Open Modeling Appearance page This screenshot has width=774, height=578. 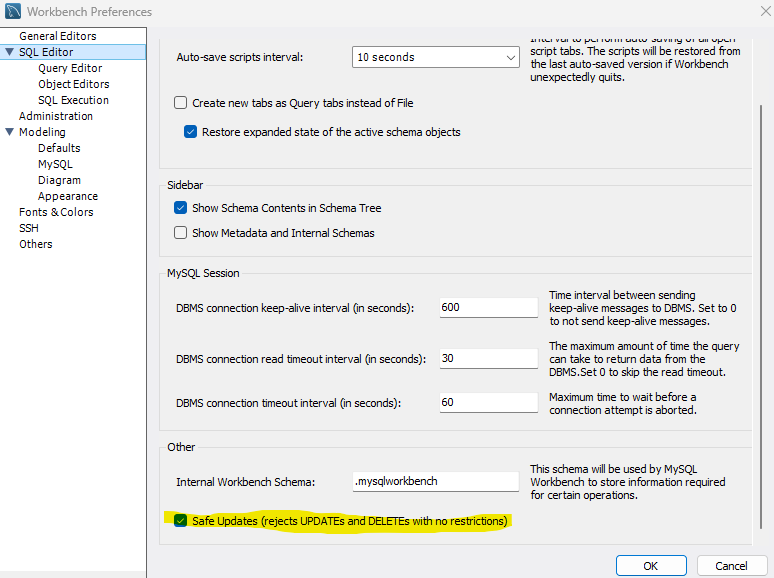tap(68, 196)
